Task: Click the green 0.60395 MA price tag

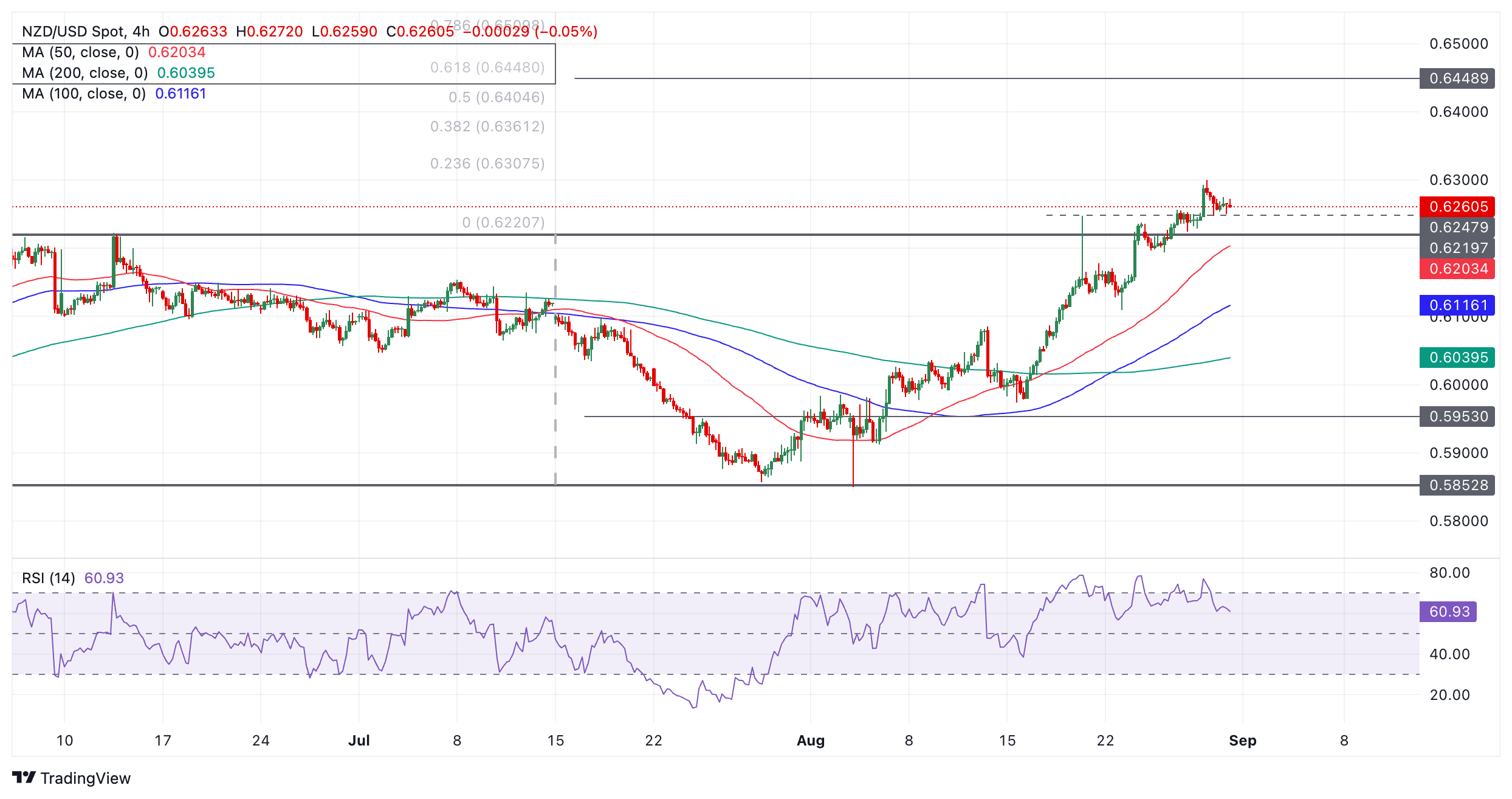Action: (x=1457, y=358)
